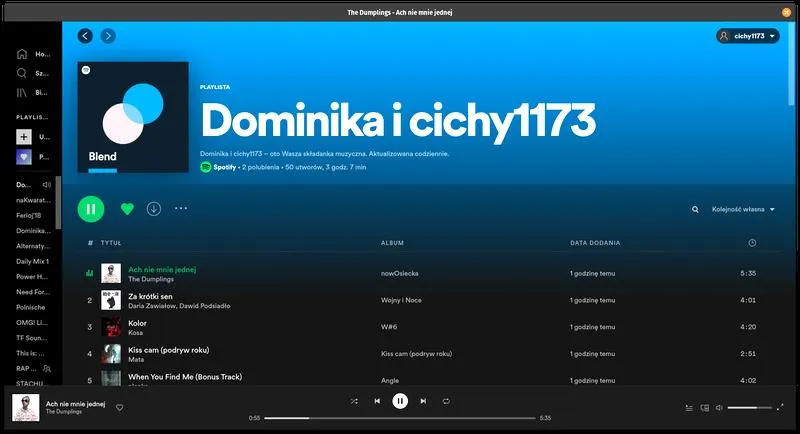Open Search in the sidebar
Screen dimensions: 800x434
click(x=33, y=73)
